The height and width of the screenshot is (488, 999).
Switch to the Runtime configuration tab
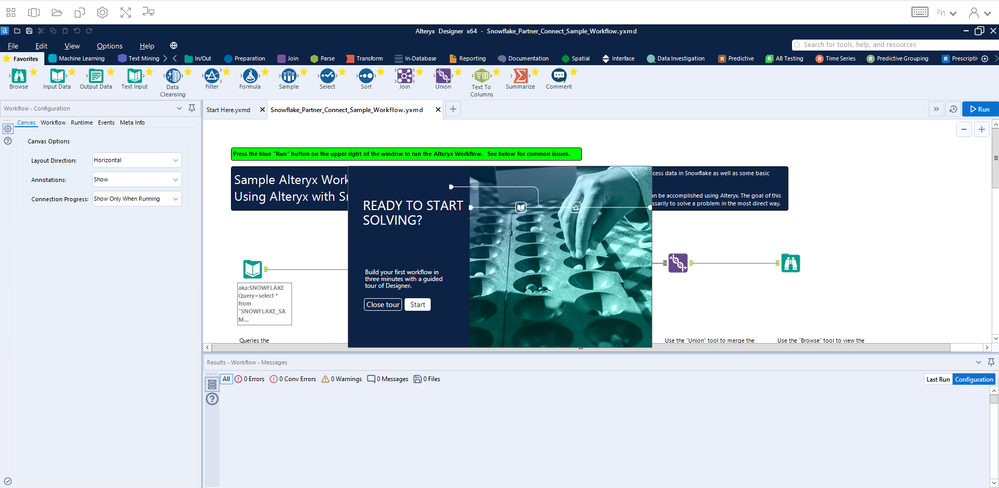(x=82, y=122)
